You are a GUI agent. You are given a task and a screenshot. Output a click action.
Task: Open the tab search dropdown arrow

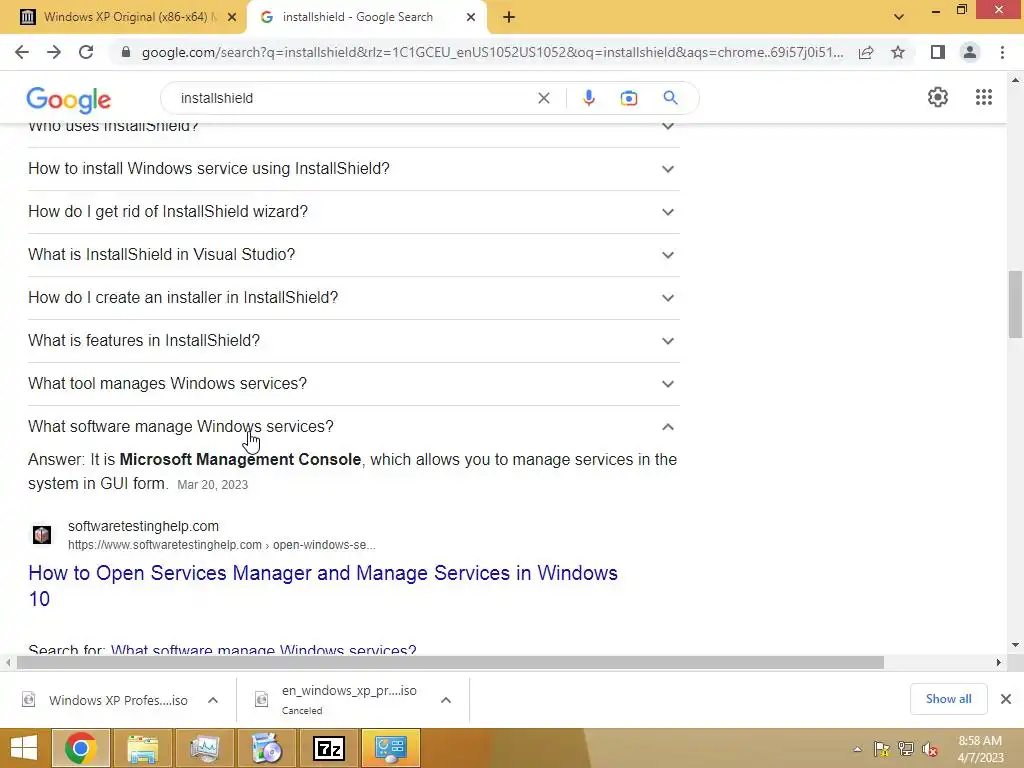(x=899, y=17)
